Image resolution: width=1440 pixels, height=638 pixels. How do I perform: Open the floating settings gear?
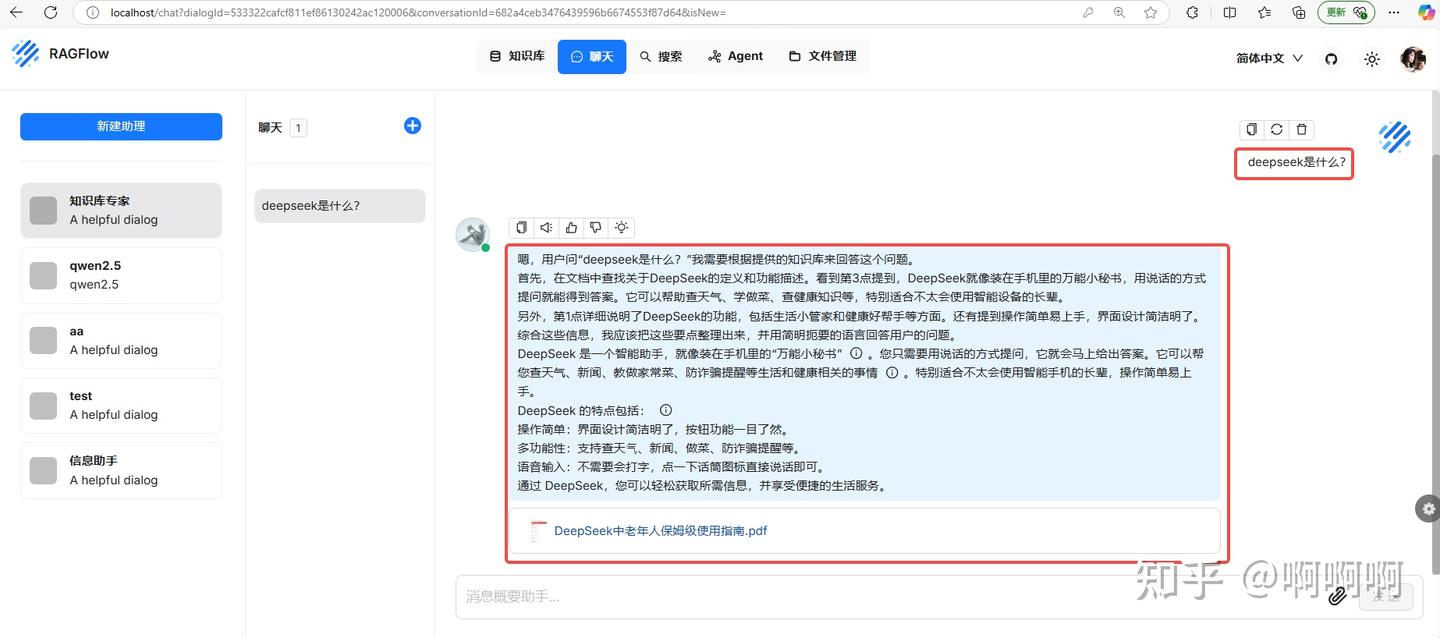(x=1428, y=508)
